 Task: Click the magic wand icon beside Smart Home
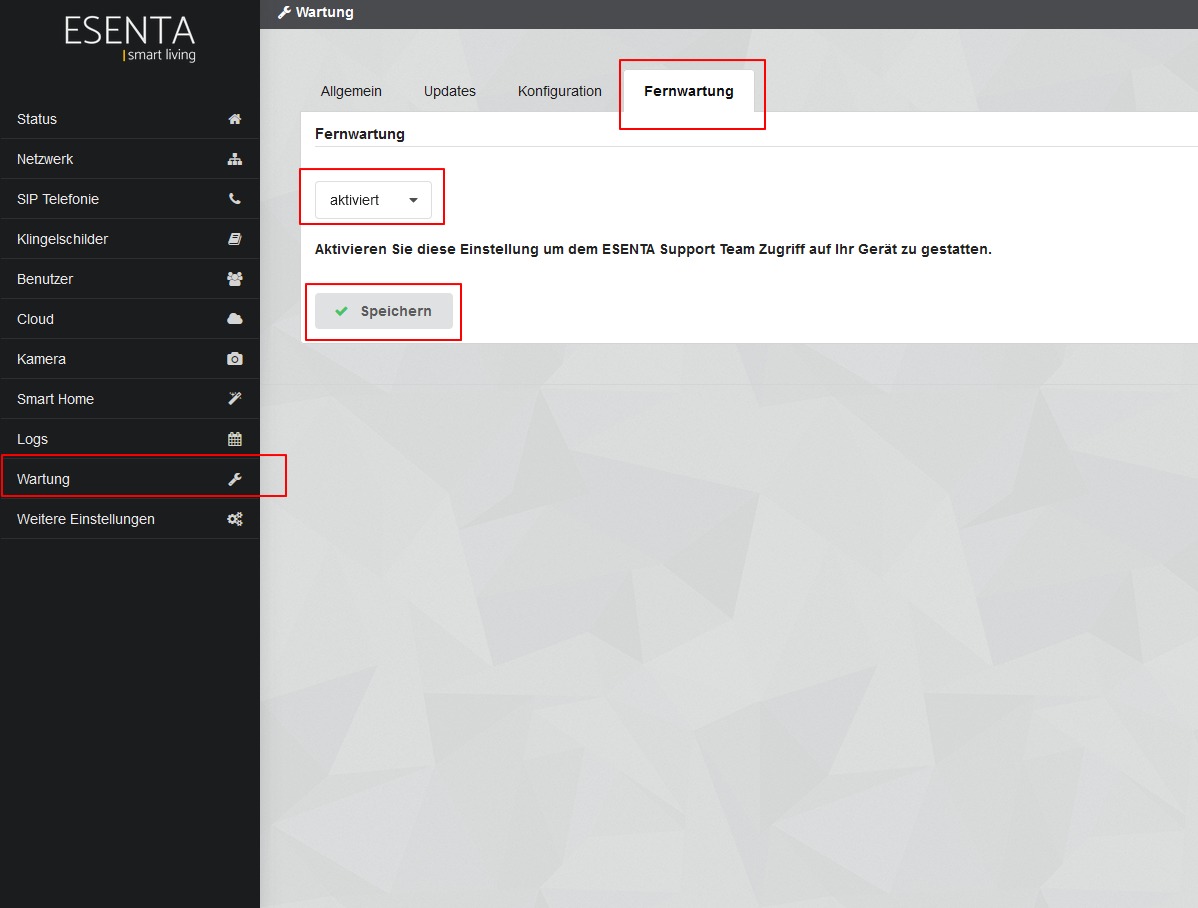click(235, 399)
